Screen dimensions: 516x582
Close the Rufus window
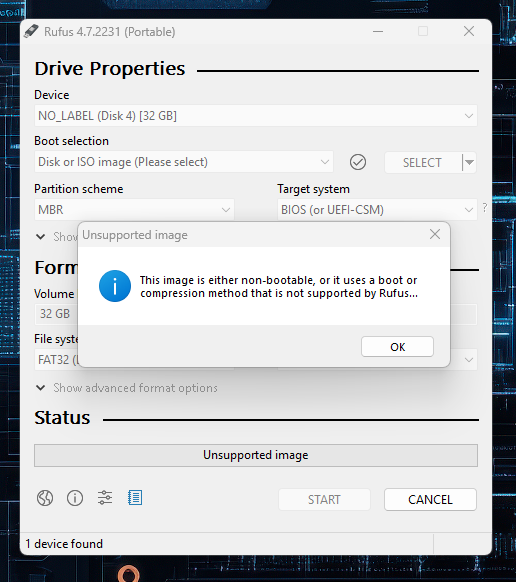tap(469, 31)
